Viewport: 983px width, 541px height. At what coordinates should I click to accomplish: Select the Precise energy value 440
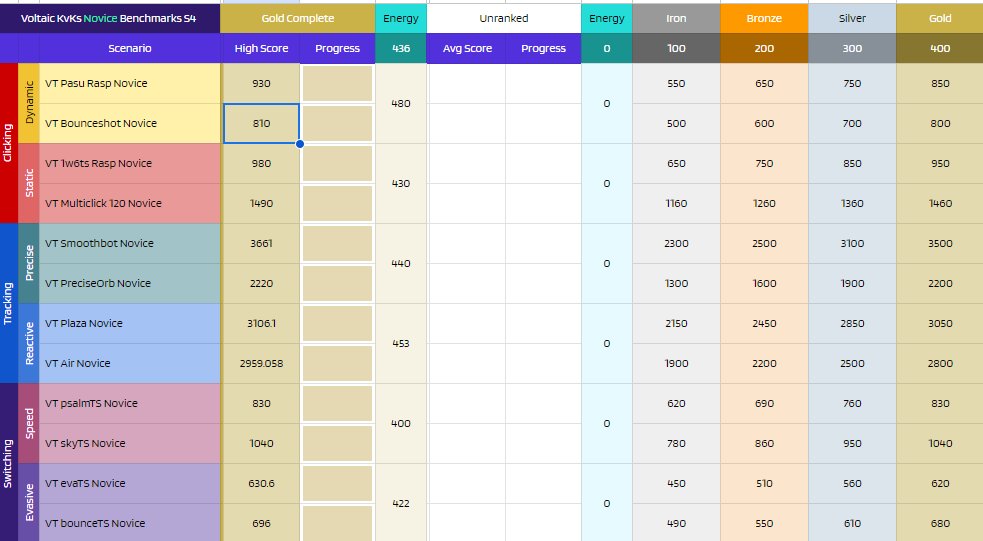tap(401, 264)
